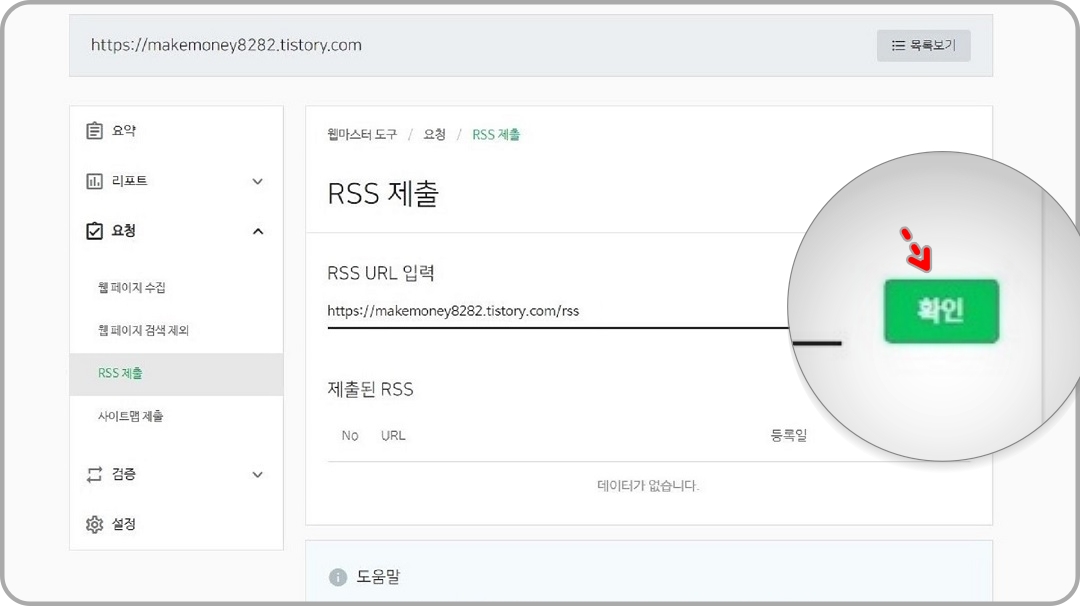Image resolution: width=1080 pixels, height=606 pixels.
Task: Expand the 검증 menu chevron
Action: 258,475
